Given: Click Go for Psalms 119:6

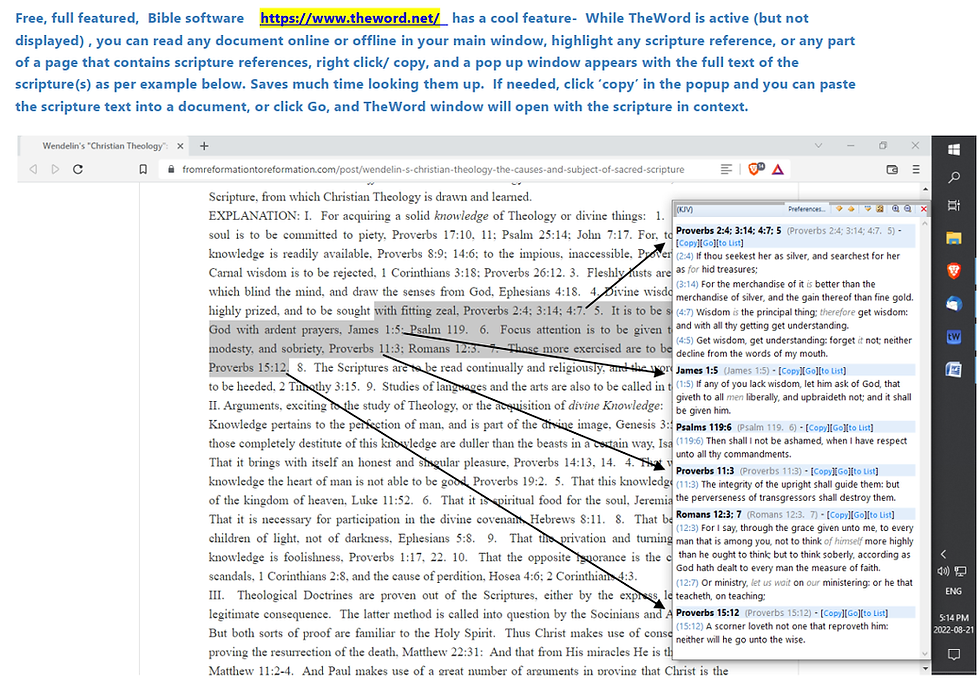Looking at the screenshot, I should click(x=838, y=427).
